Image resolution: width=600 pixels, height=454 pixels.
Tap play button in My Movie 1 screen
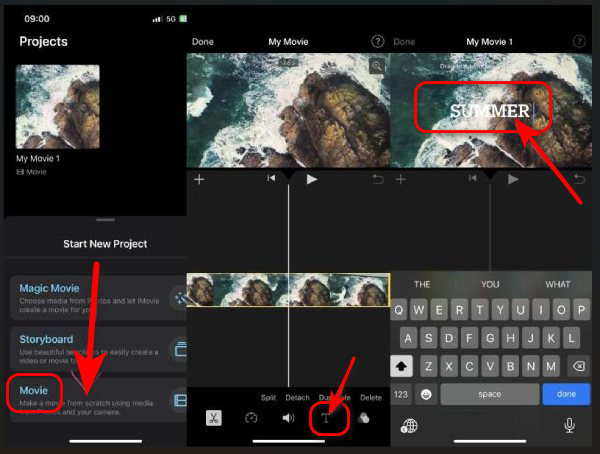click(x=513, y=179)
